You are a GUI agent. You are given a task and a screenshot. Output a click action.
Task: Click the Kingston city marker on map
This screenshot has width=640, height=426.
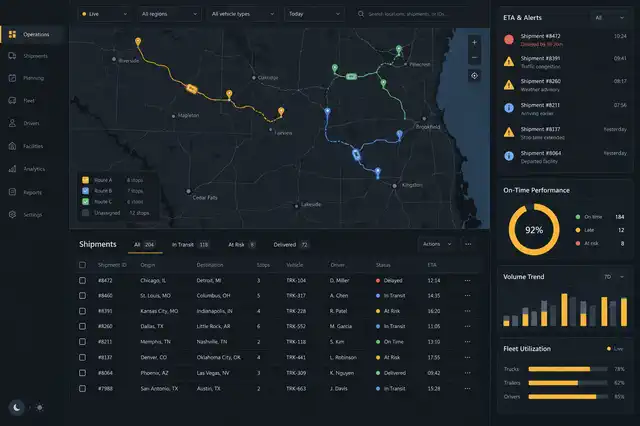click(x=394, y=186)
